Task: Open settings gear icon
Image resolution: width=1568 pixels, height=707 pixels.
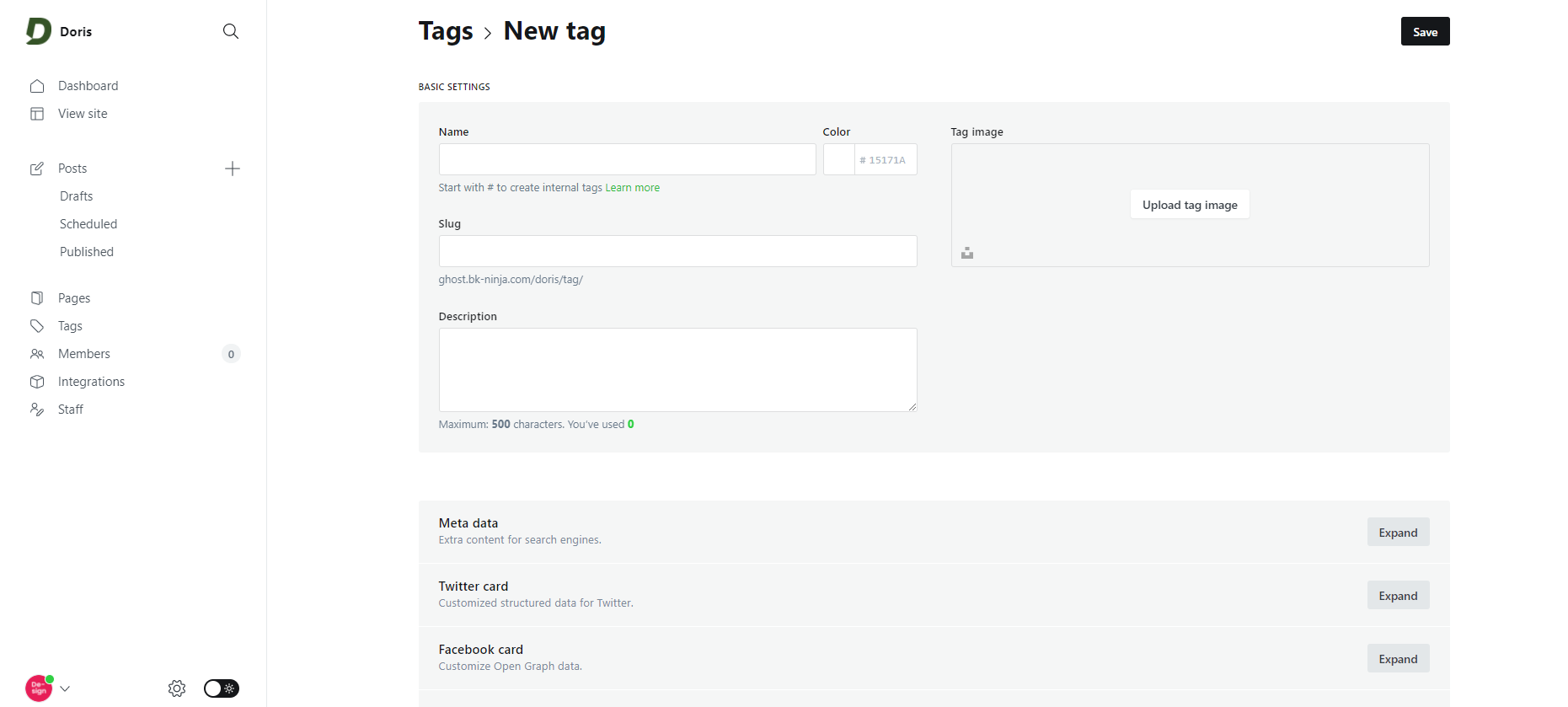Action: click(177, 688)
